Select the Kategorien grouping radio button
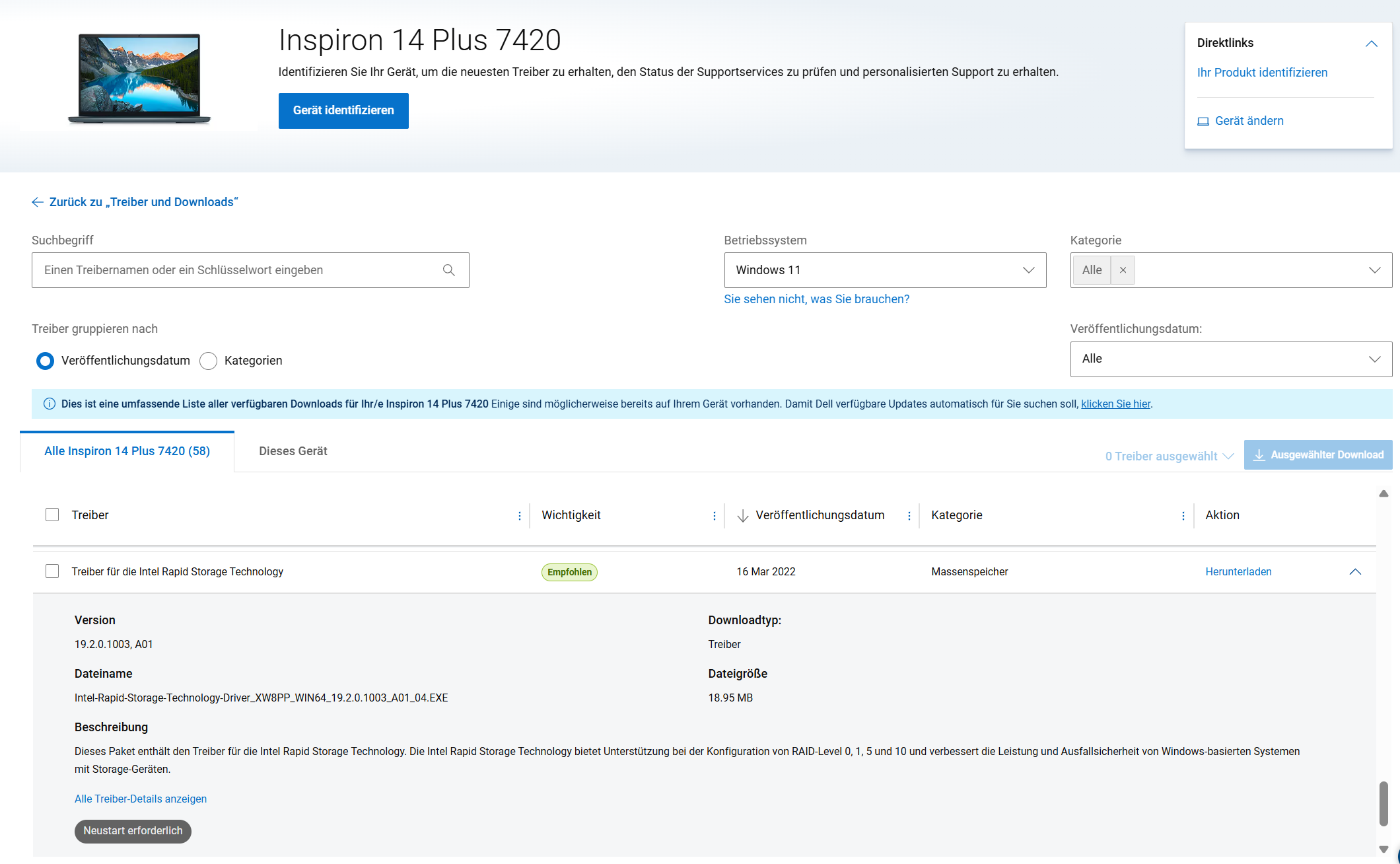This screenshot has width=1400, height=864. 209,361
